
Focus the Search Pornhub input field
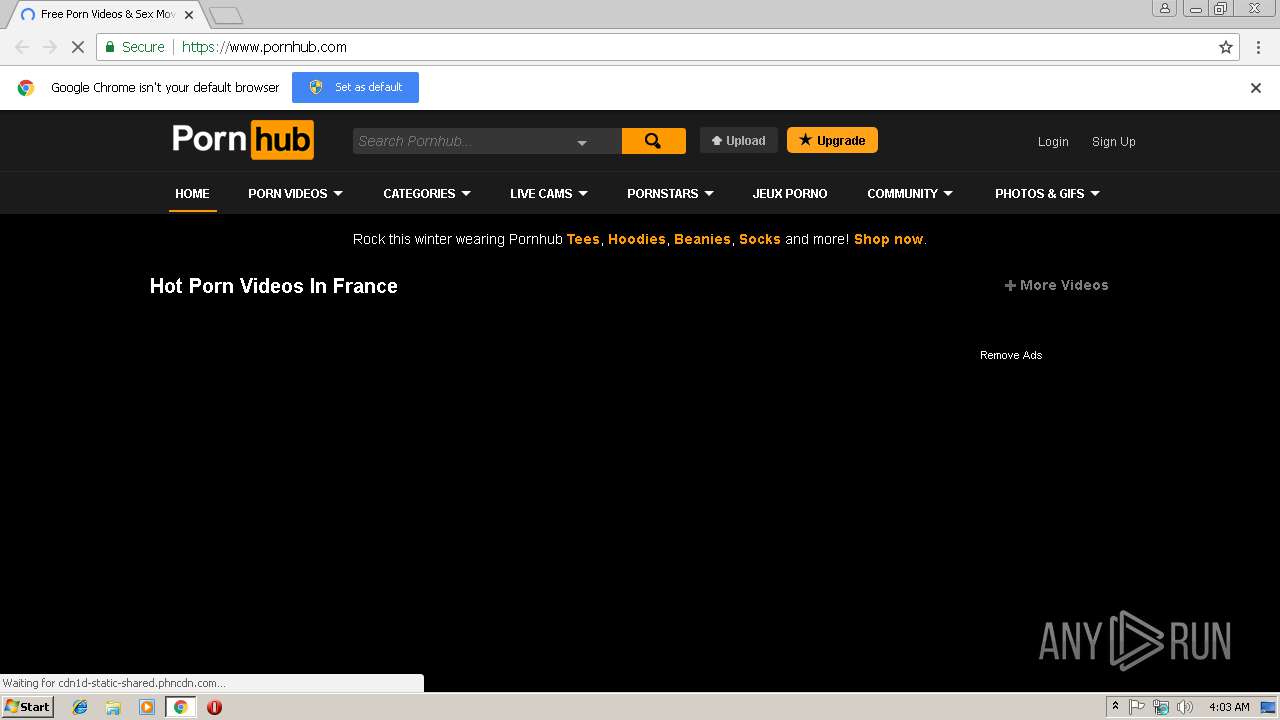point(463,141)
